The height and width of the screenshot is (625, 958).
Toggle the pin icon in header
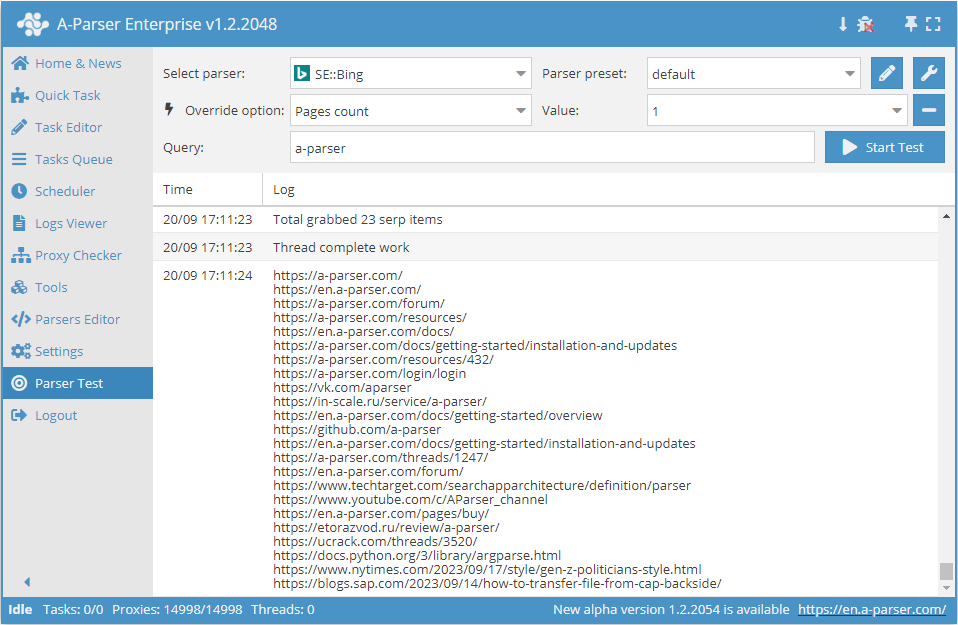click(910, 24)
